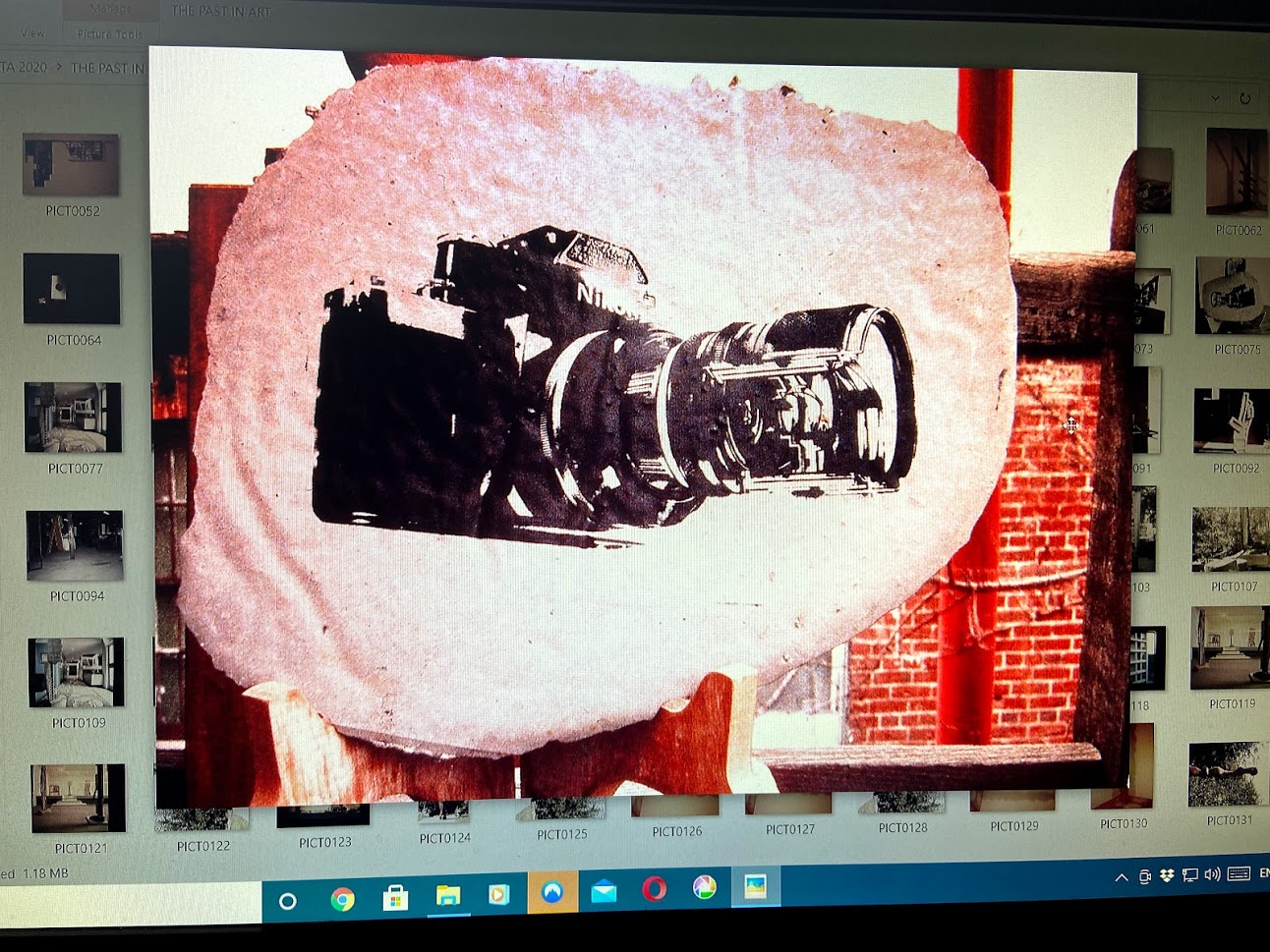Click the 'PICT0129' file name
Image resolution: width=1270 pixels, height=952 pixels.
pyautogui.click(x=1014, y=825)
